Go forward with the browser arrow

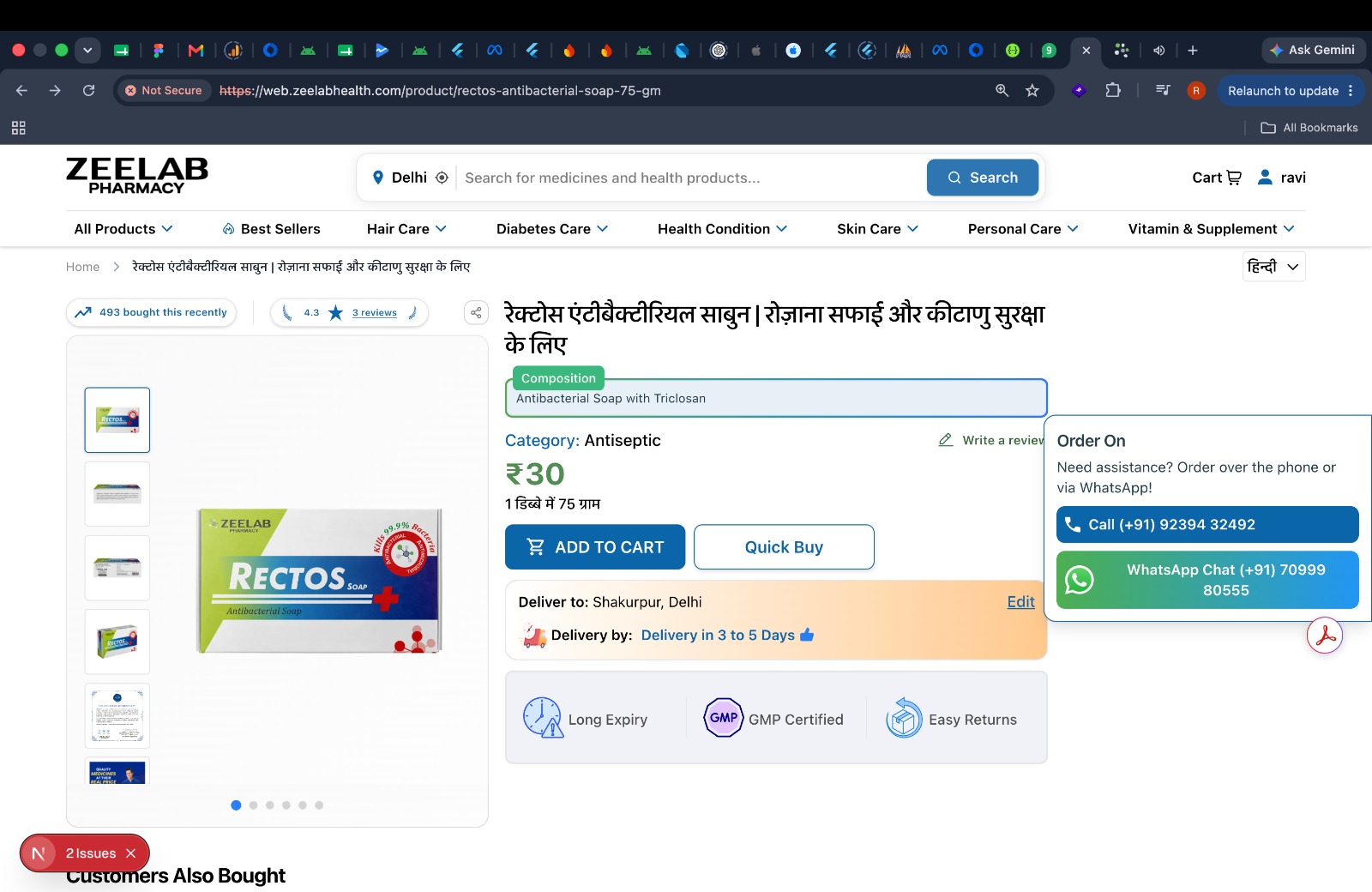tap(55, 90)
